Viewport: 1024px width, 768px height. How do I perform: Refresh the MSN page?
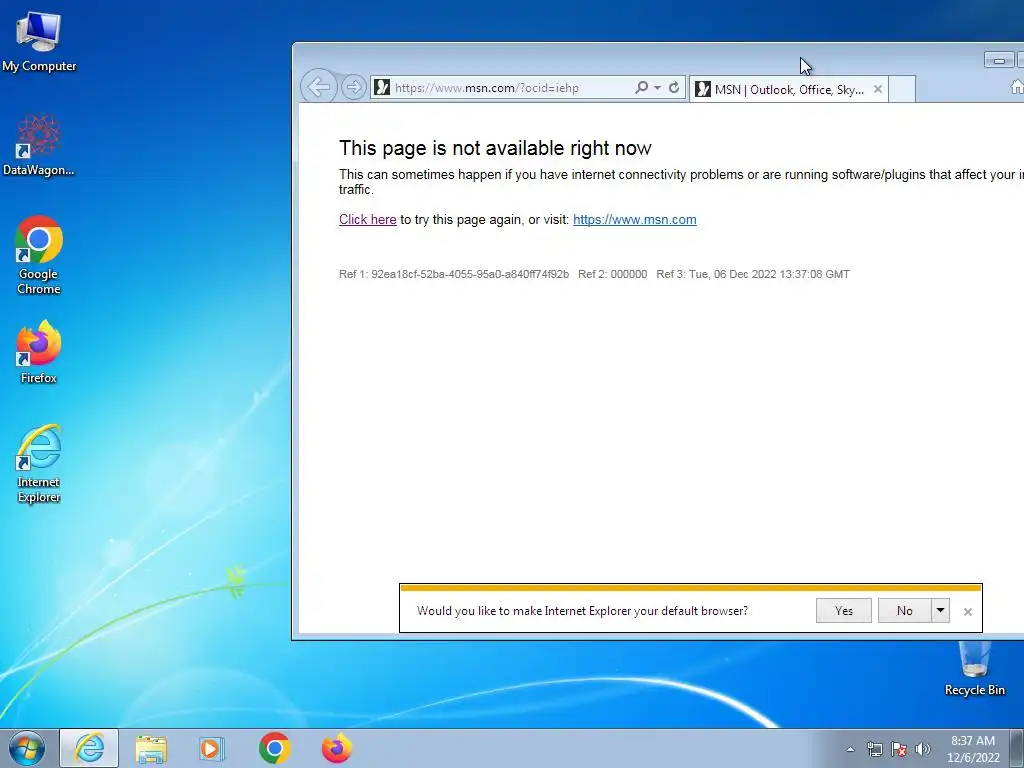674,88
